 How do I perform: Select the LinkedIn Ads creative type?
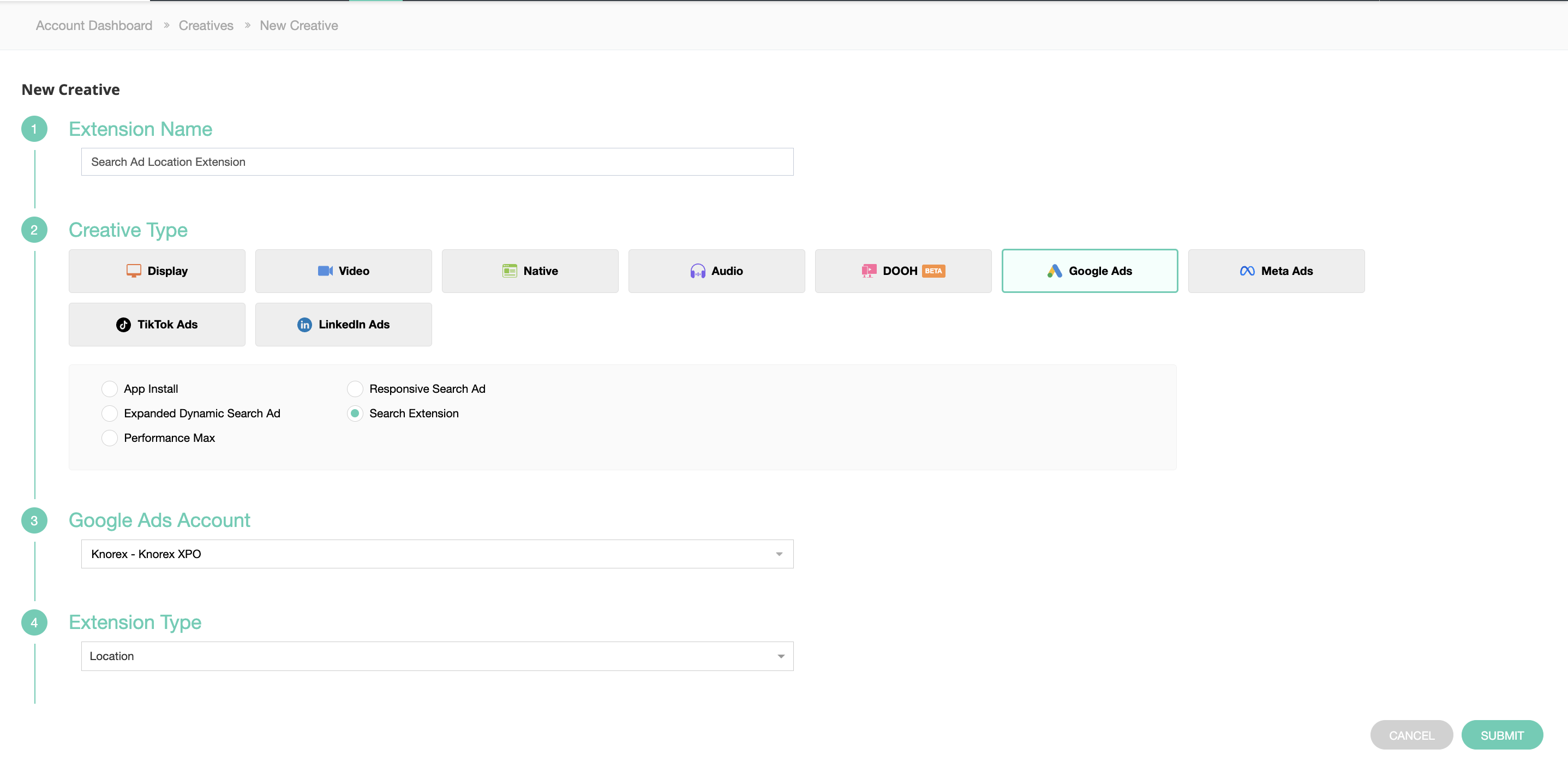[343, 325]
